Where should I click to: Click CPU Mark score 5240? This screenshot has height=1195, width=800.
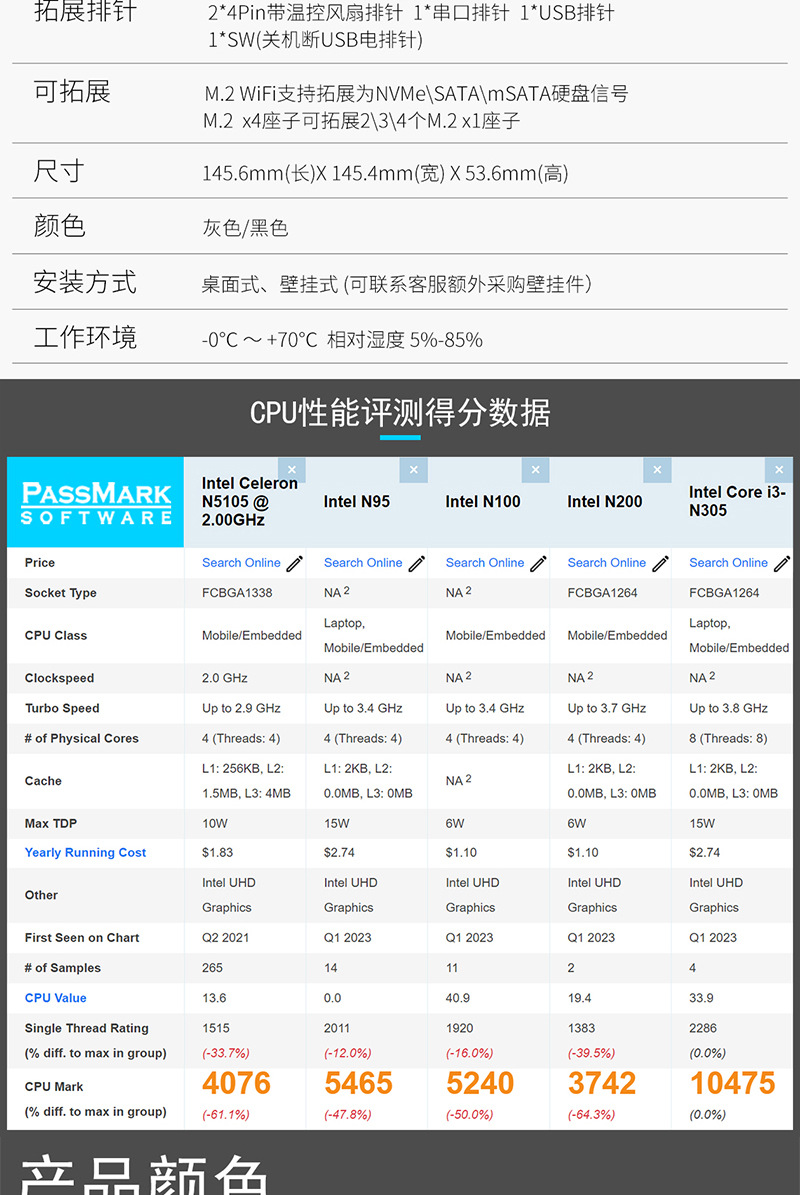tap(480, 1083)
